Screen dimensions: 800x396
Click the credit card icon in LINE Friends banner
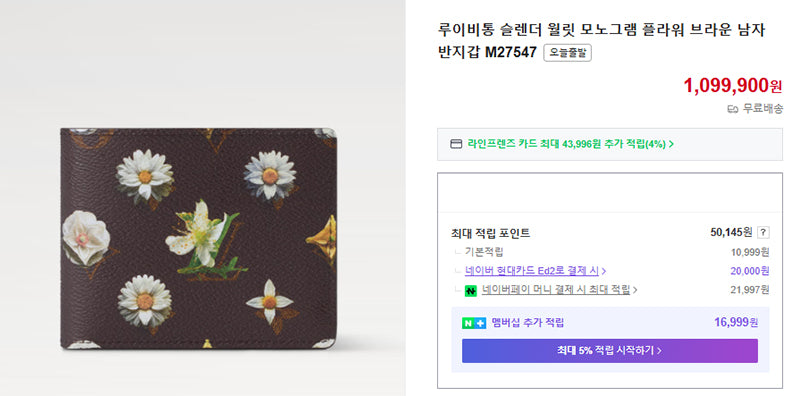pyautogui.click(x=456, y=144)
